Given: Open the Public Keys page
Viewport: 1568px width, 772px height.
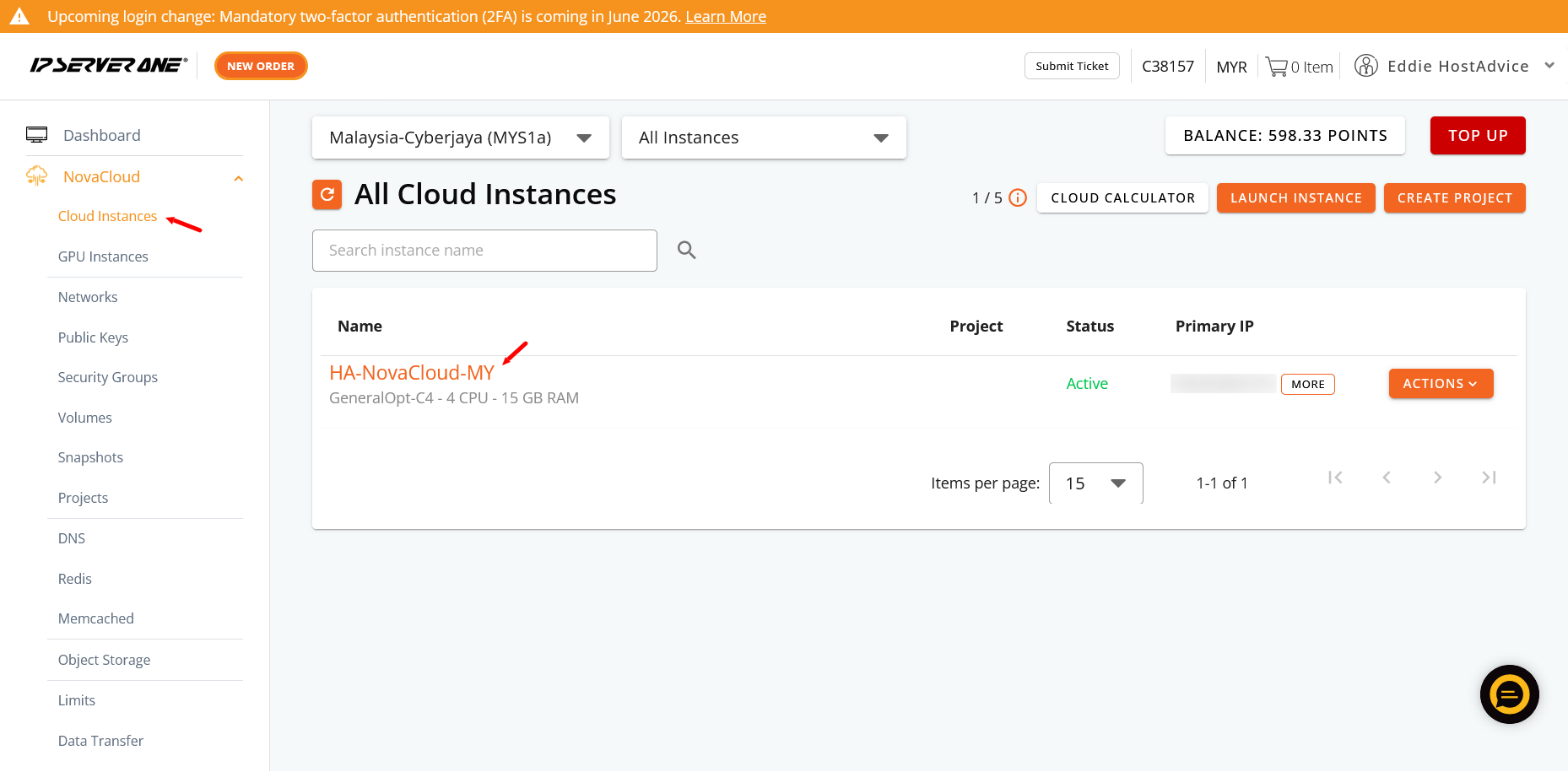Looking at the screenshot, I should (93, 337).
